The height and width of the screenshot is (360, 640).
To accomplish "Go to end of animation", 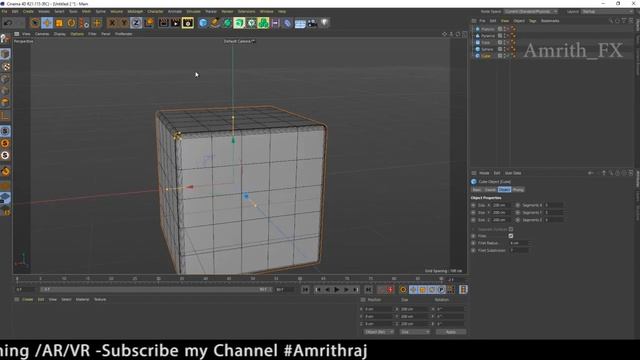I will (369, 290).
